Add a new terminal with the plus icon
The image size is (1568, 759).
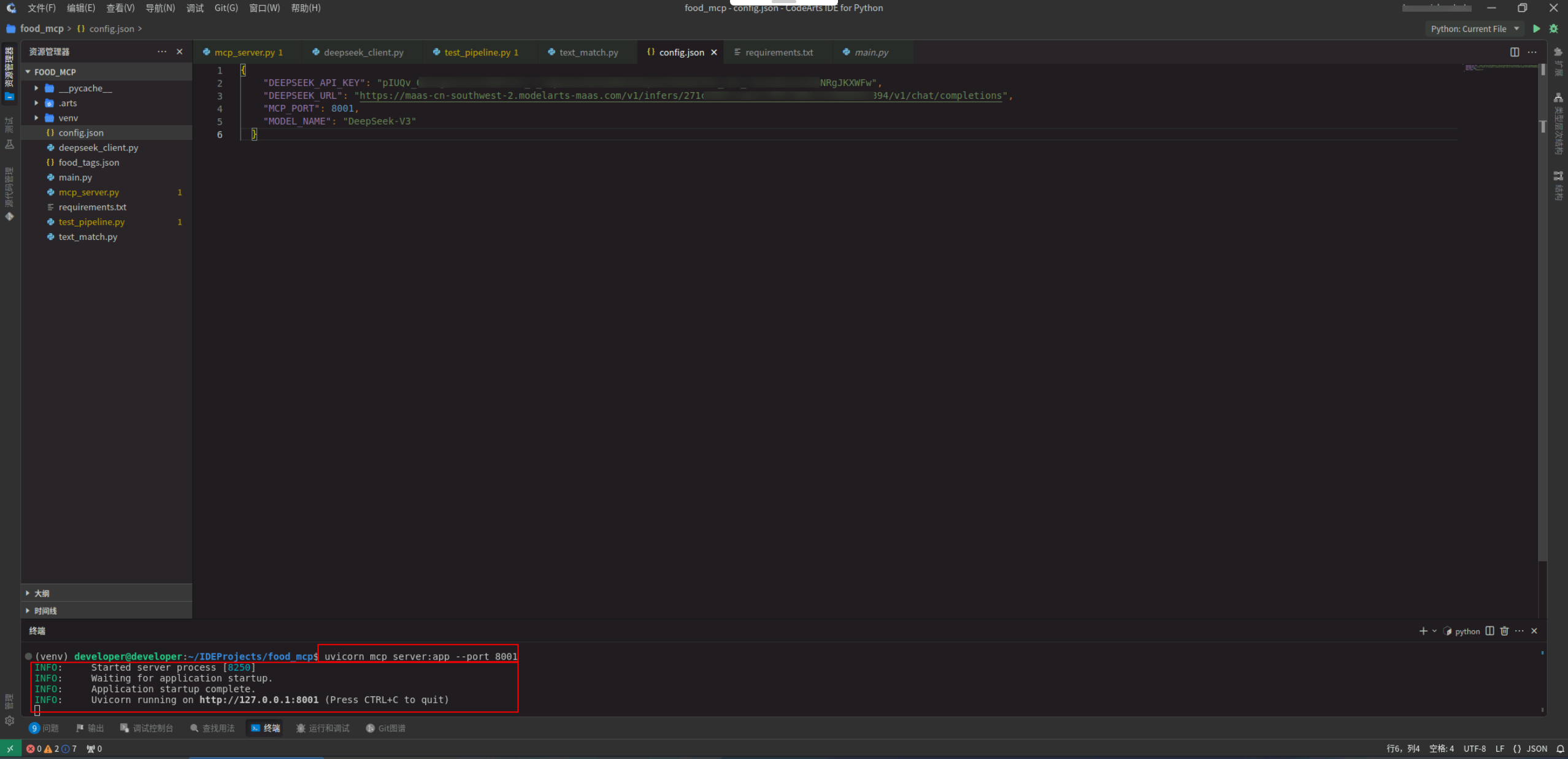click(1423, 631)
